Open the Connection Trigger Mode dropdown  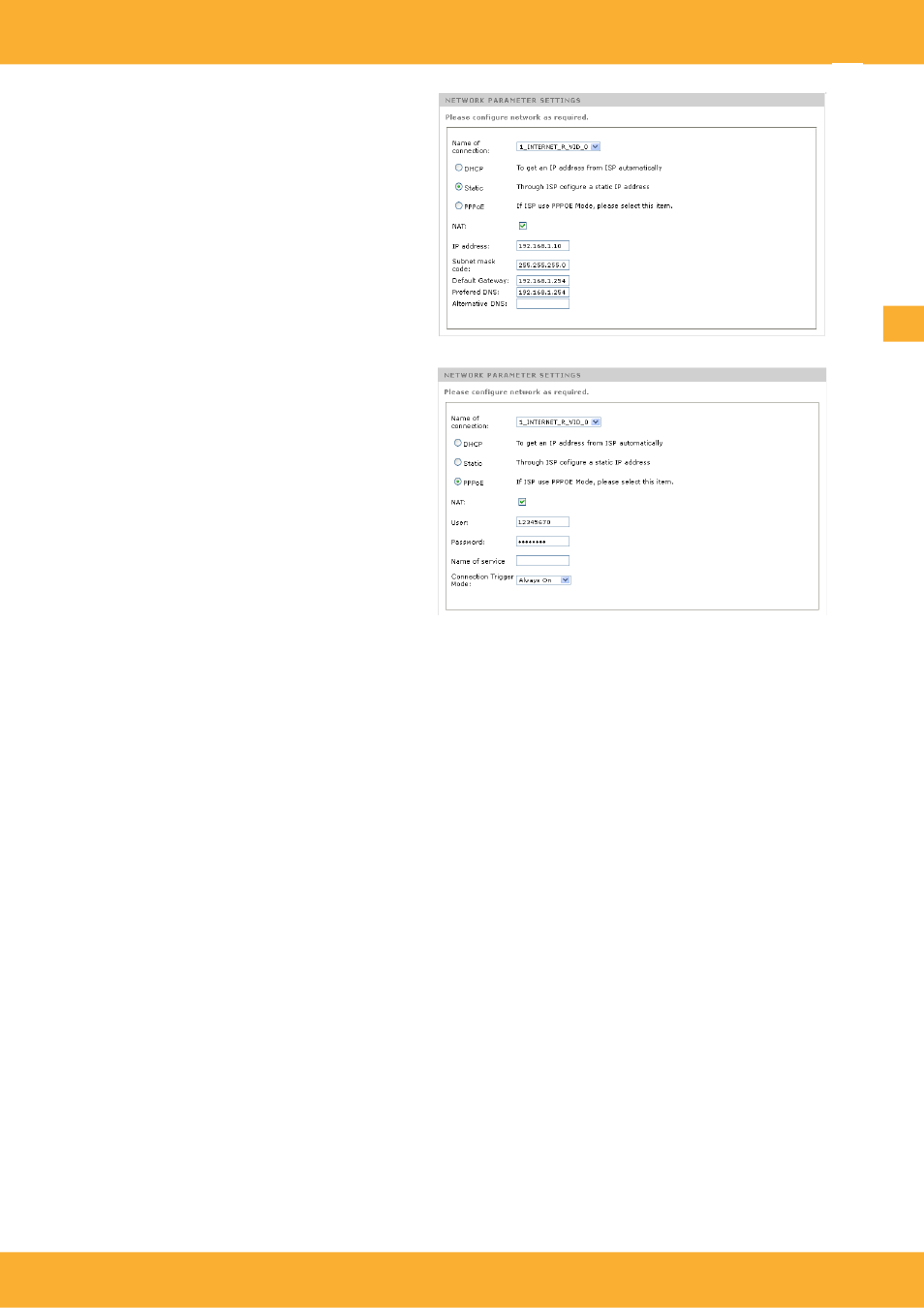point(543,580)
